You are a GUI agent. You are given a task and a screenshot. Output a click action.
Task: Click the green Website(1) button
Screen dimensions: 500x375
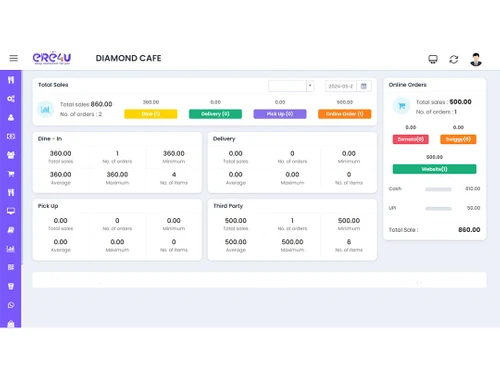[x=434, y=169]
